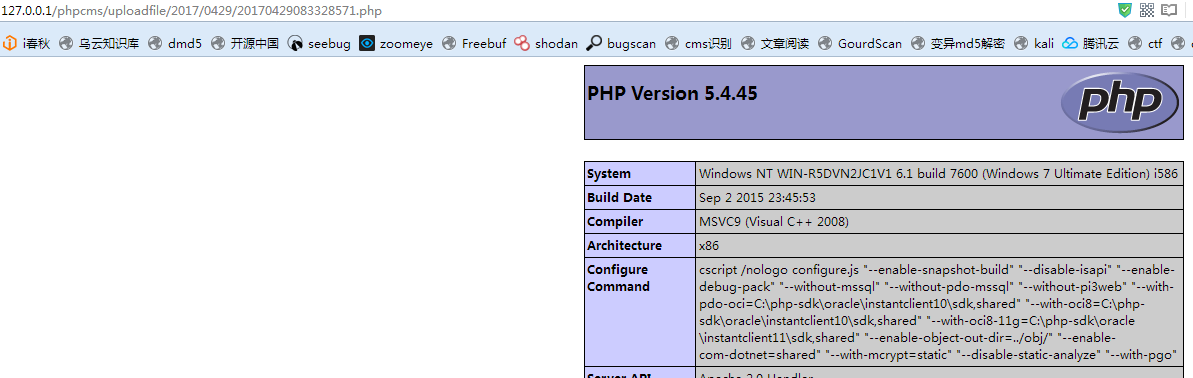Open the cms识别 bookmark

point(698,43)
